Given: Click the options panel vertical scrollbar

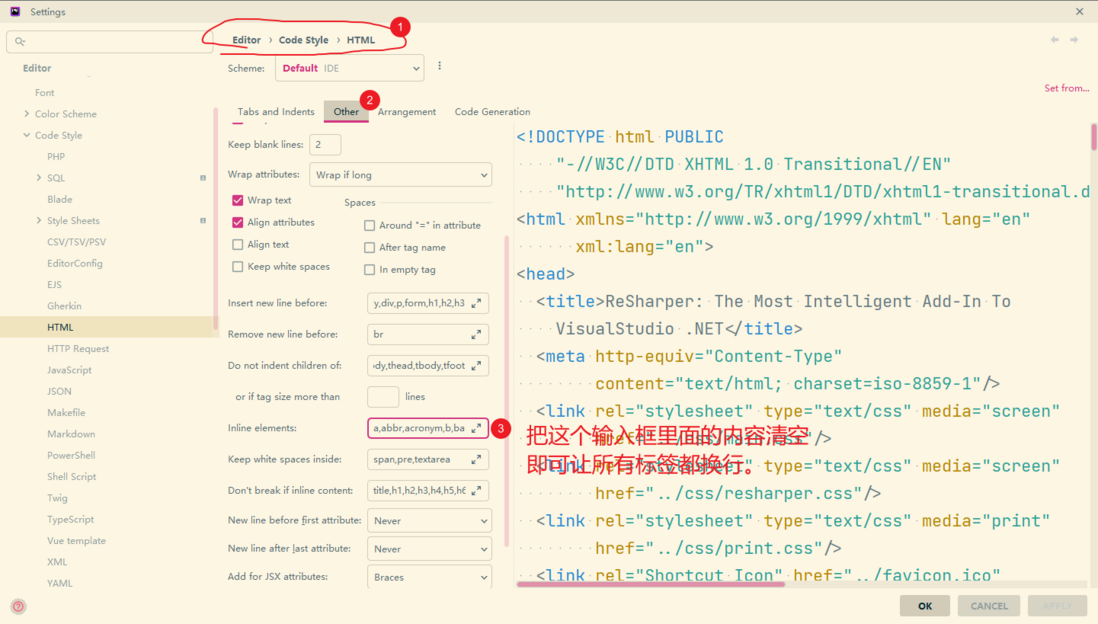Looking at the screenshot, I should click(x=506, y=392).
